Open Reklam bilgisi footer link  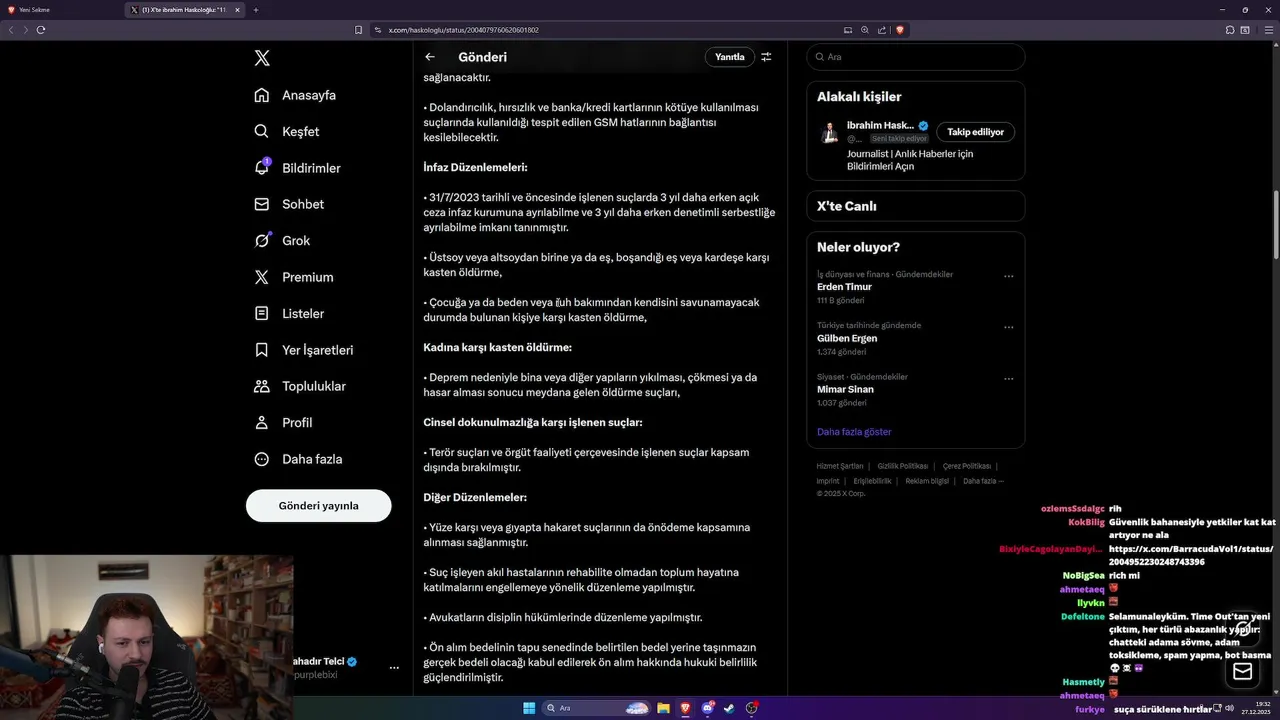tap(927, 481)
